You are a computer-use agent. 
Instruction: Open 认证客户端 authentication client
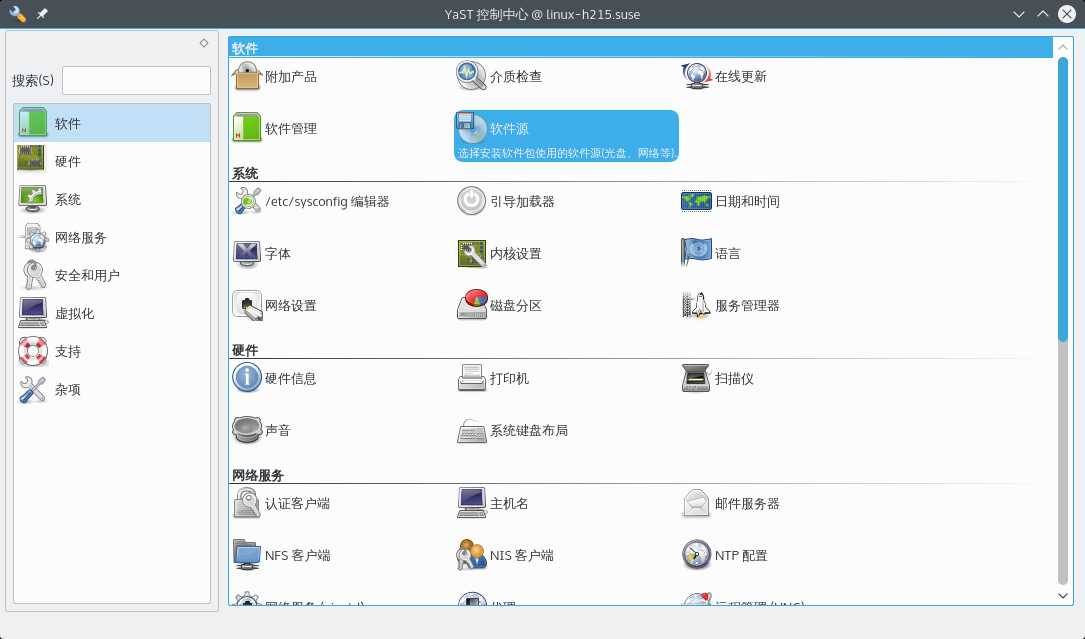(x=281, y=503)
